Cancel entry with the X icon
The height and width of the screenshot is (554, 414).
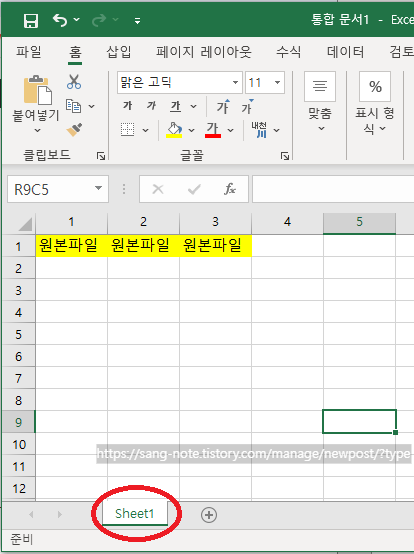coord(158,189)
